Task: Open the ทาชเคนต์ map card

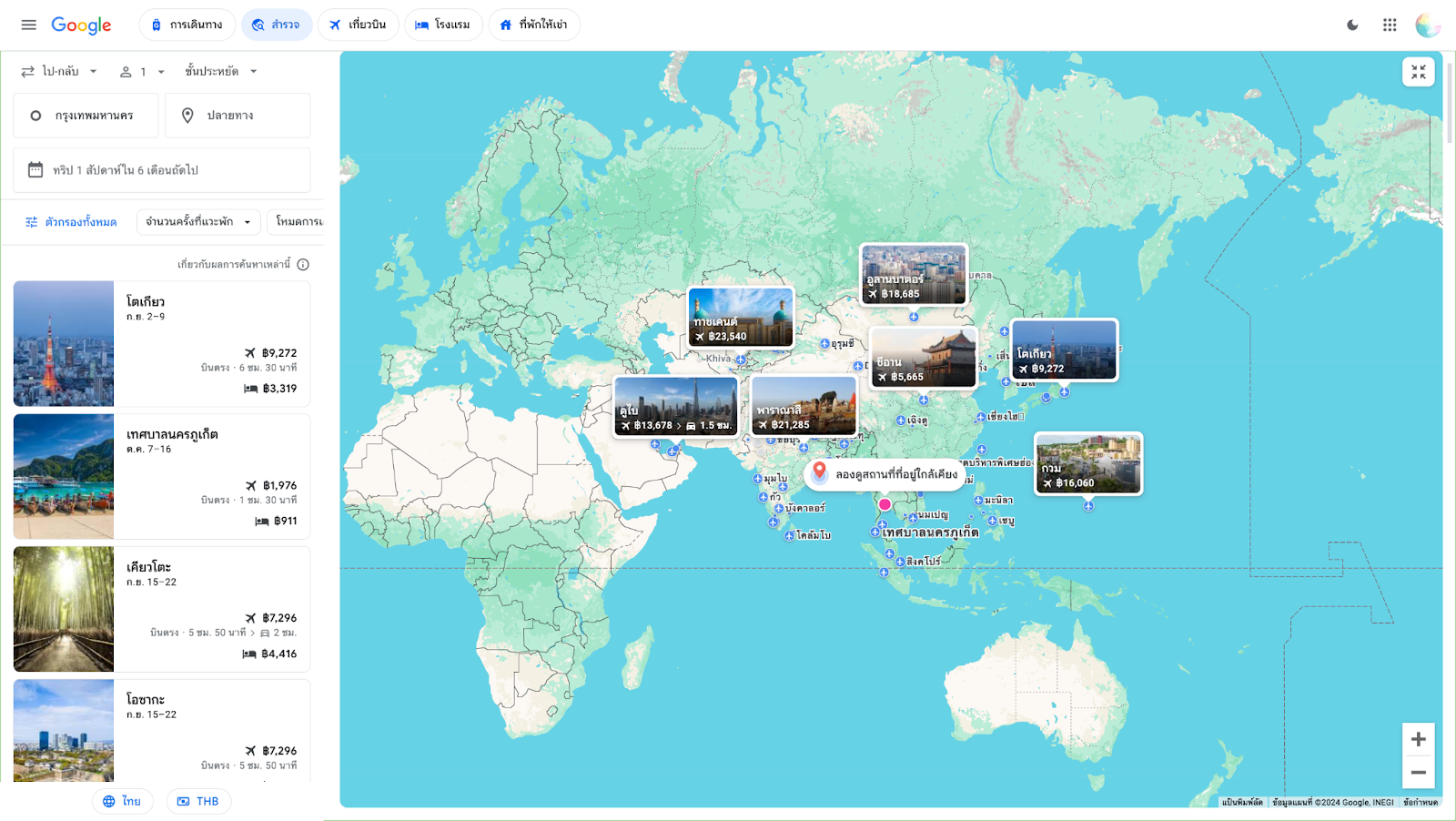Action: click(741, 317)
